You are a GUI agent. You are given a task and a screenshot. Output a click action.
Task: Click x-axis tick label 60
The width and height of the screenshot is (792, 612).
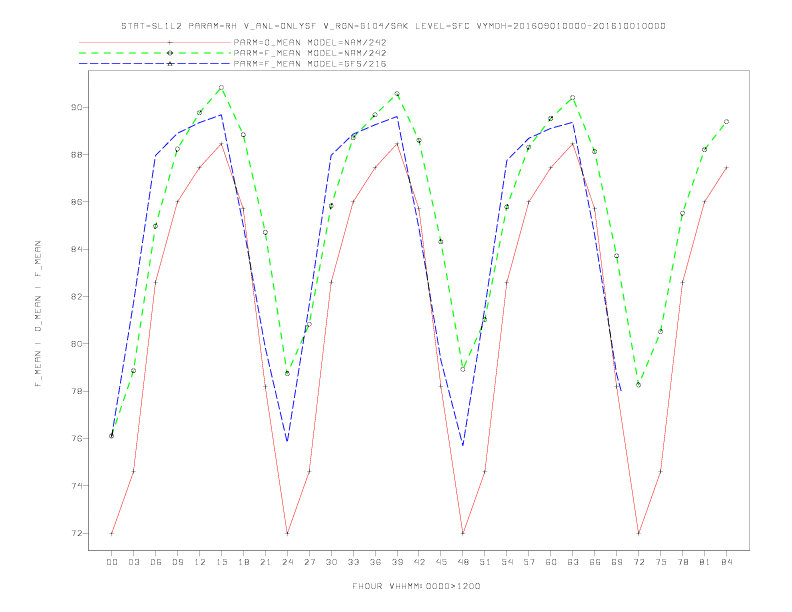point(551,562)
